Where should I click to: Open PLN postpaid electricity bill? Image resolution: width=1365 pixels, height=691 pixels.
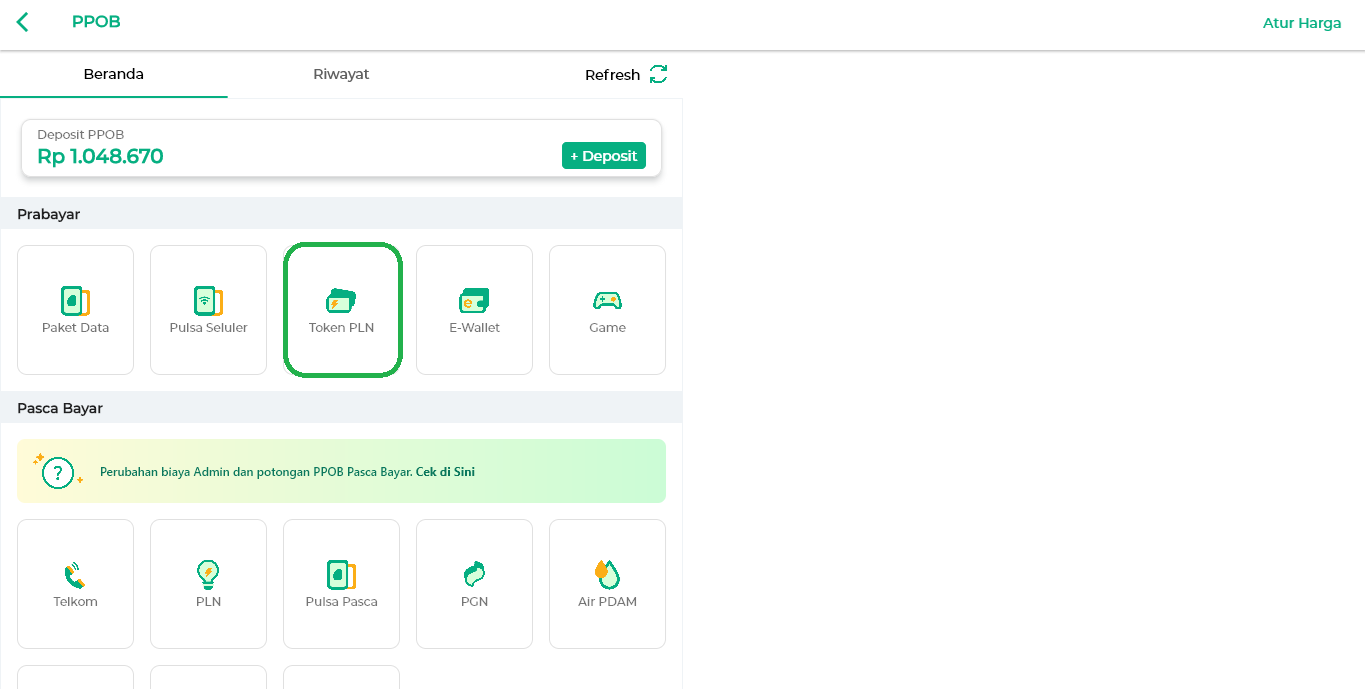(208, 584)
